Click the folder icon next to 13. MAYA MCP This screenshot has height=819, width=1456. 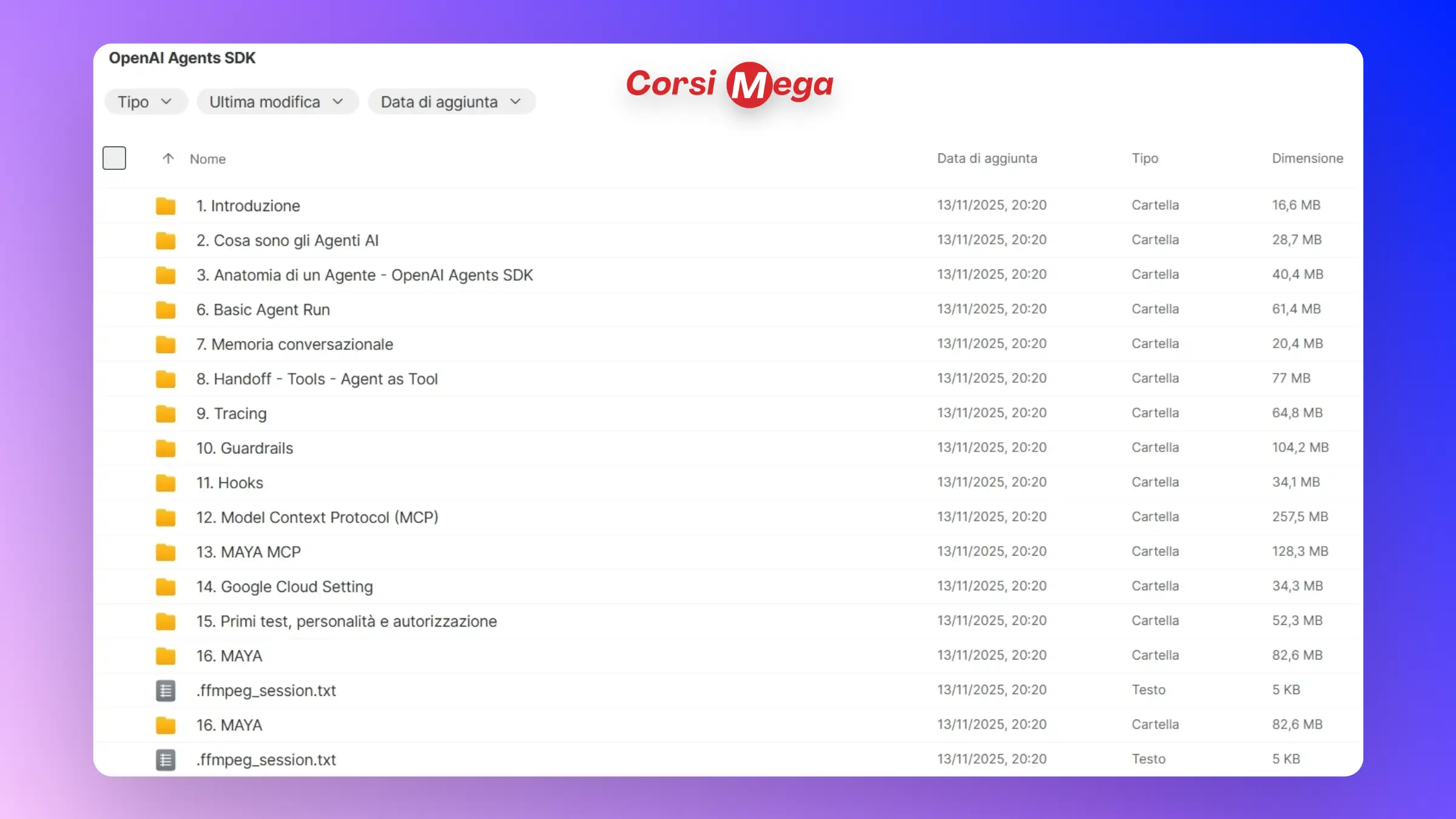(165, 552)
